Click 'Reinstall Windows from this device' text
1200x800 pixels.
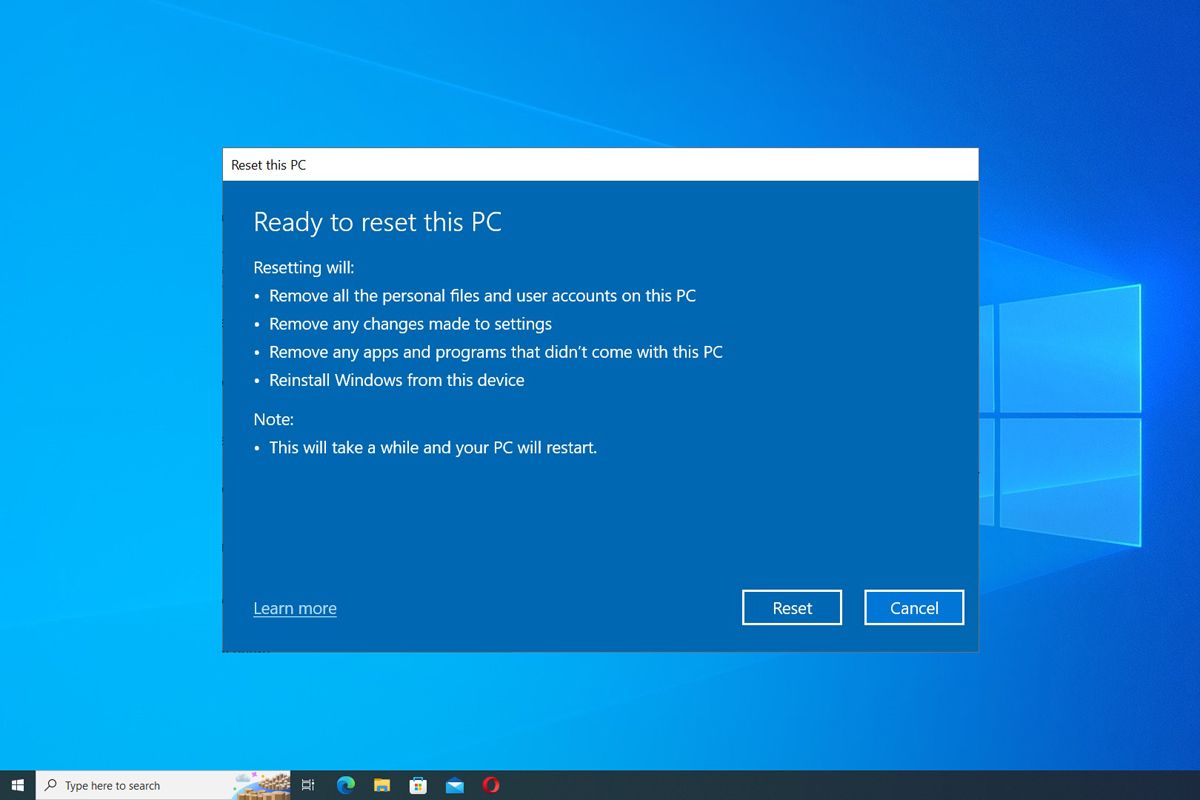(x=396, y=380)
